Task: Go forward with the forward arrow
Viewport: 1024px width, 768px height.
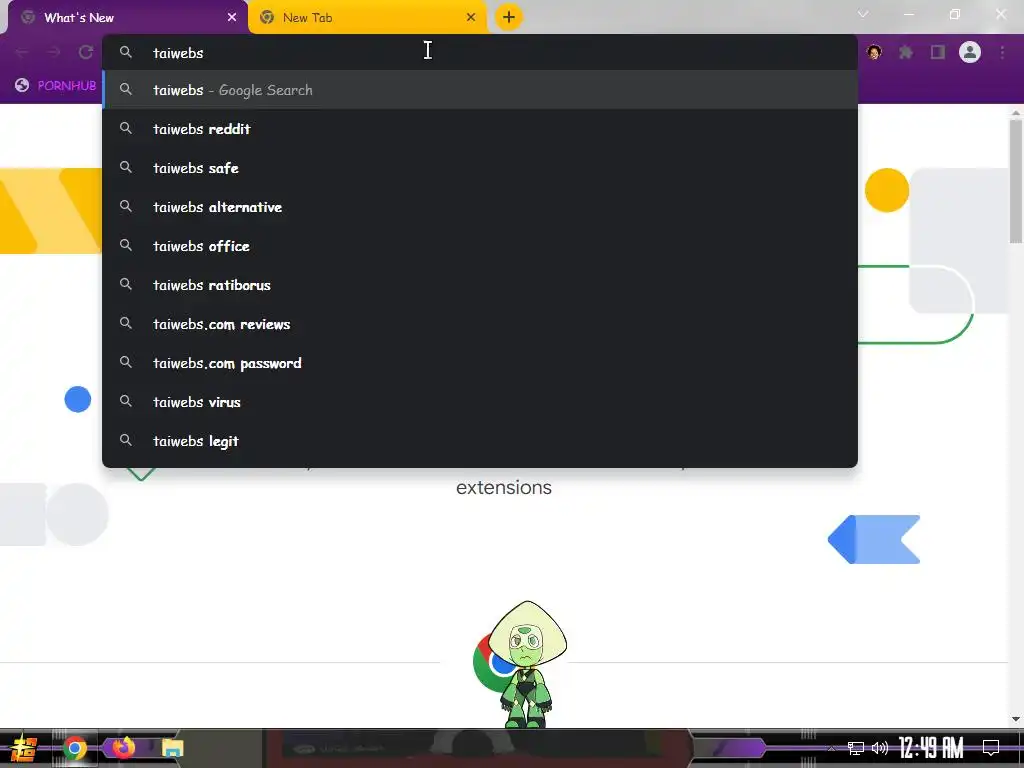Action: [x=54, y=52]
